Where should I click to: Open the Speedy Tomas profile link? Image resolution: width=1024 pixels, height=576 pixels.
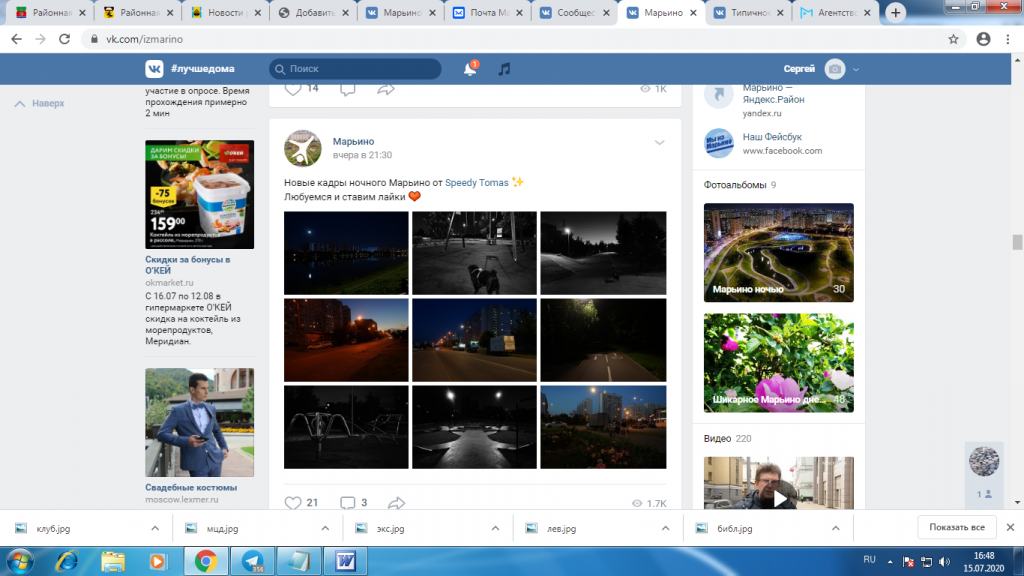pyautogui.click(x=477, y=183)
